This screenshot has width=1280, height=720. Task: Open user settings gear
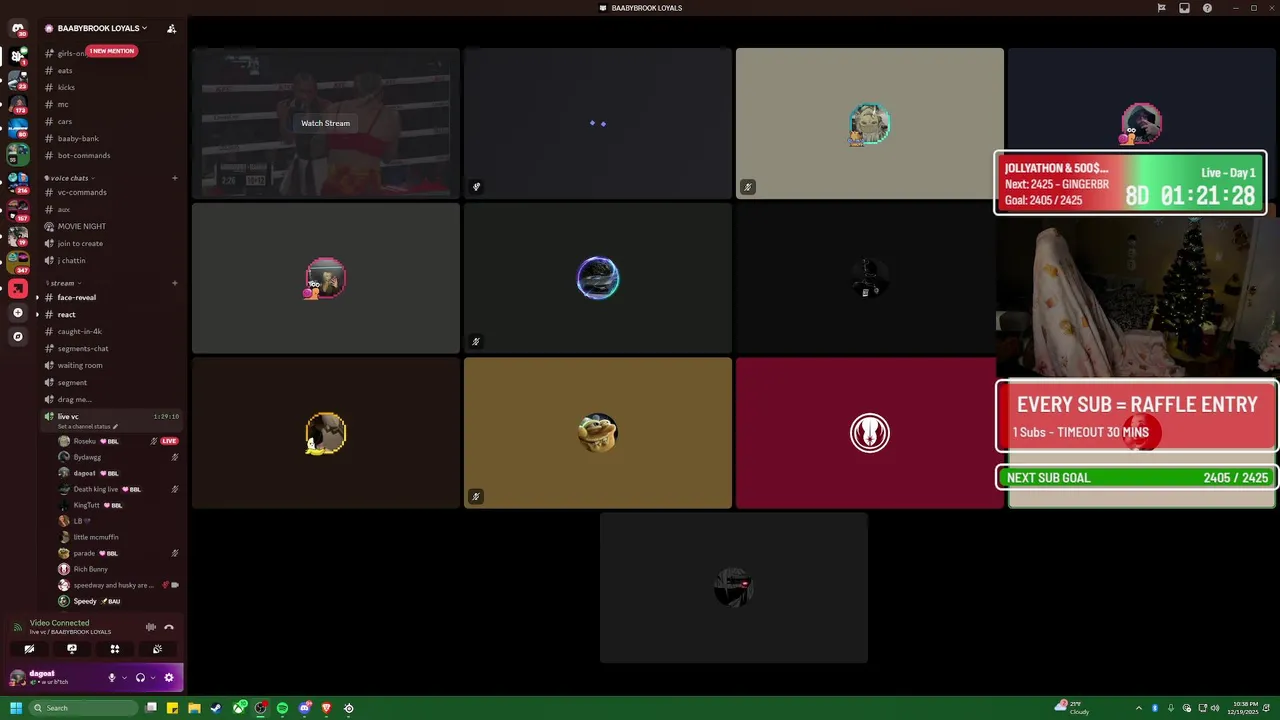(x=169, y=677)
